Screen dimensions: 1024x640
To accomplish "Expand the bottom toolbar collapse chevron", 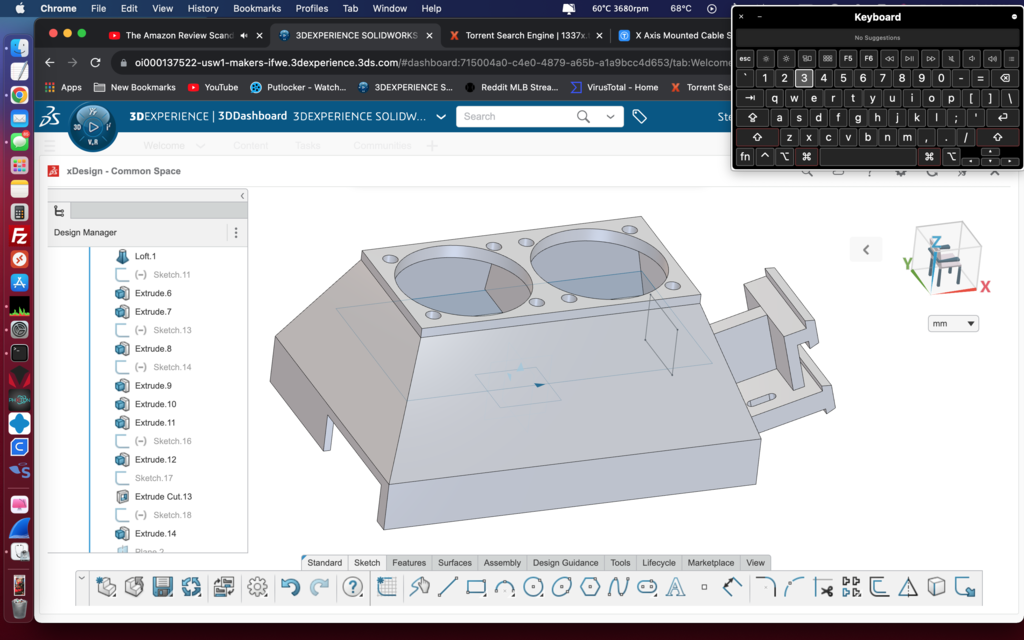I will [82, 577].
